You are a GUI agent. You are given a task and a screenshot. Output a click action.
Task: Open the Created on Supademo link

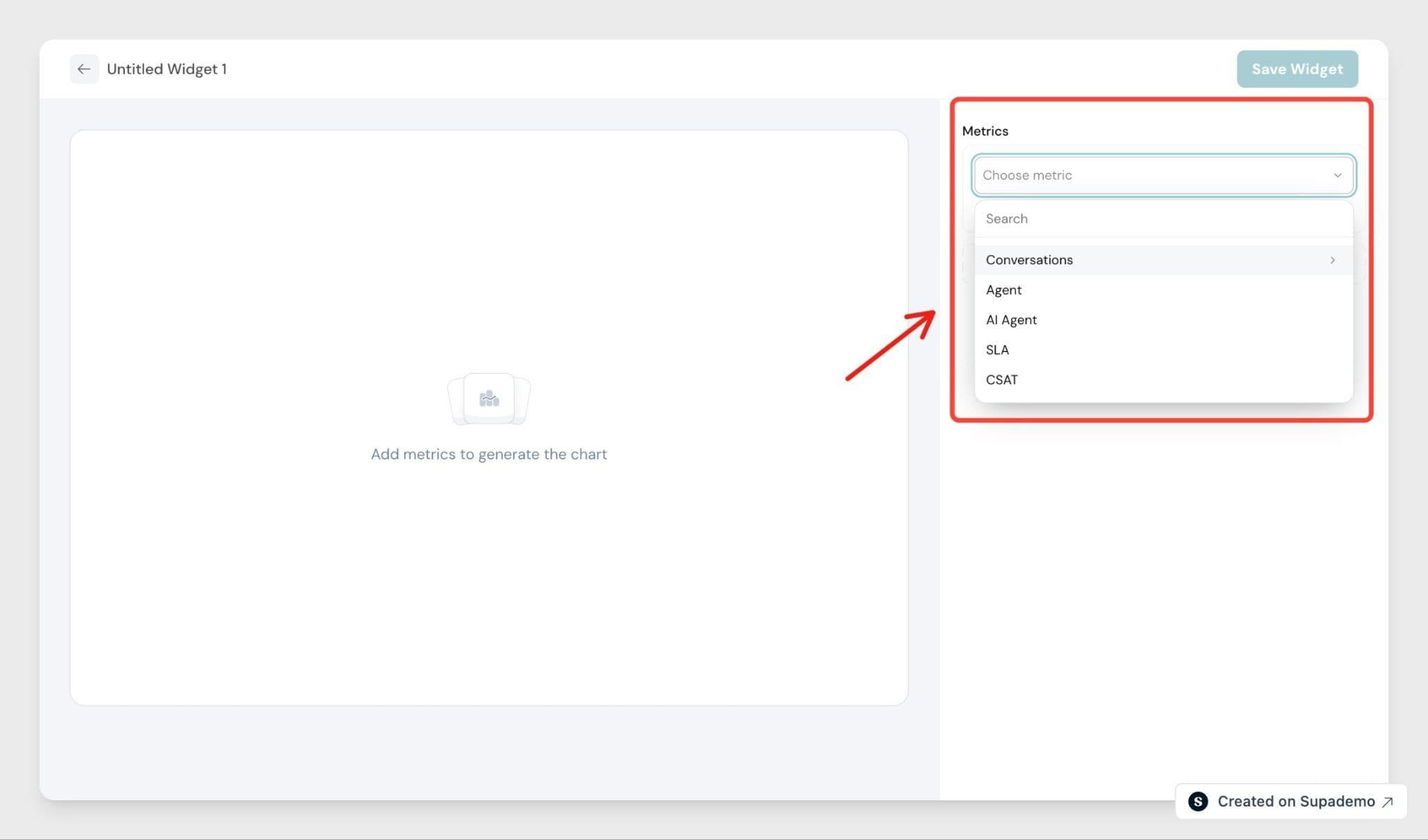pyautogui.click(x=1291, y=802)
